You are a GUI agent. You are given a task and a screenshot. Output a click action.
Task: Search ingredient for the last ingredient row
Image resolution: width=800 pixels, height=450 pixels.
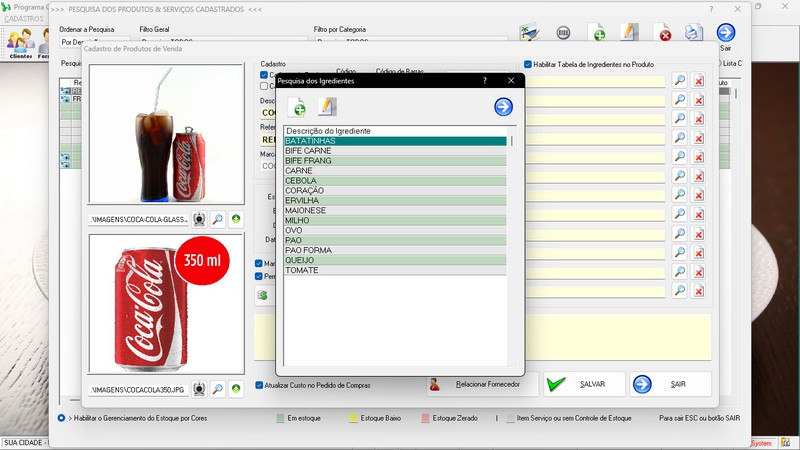pos(679,290)
